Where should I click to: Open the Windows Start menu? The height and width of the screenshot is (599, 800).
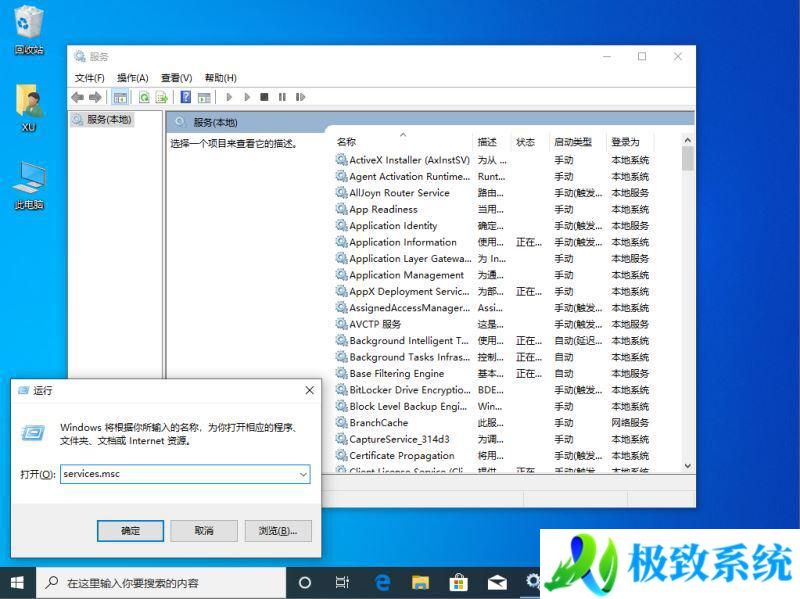coord(17,583)
